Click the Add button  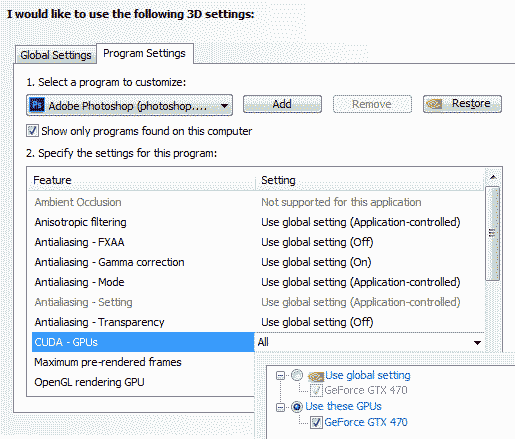click(282, 104)
